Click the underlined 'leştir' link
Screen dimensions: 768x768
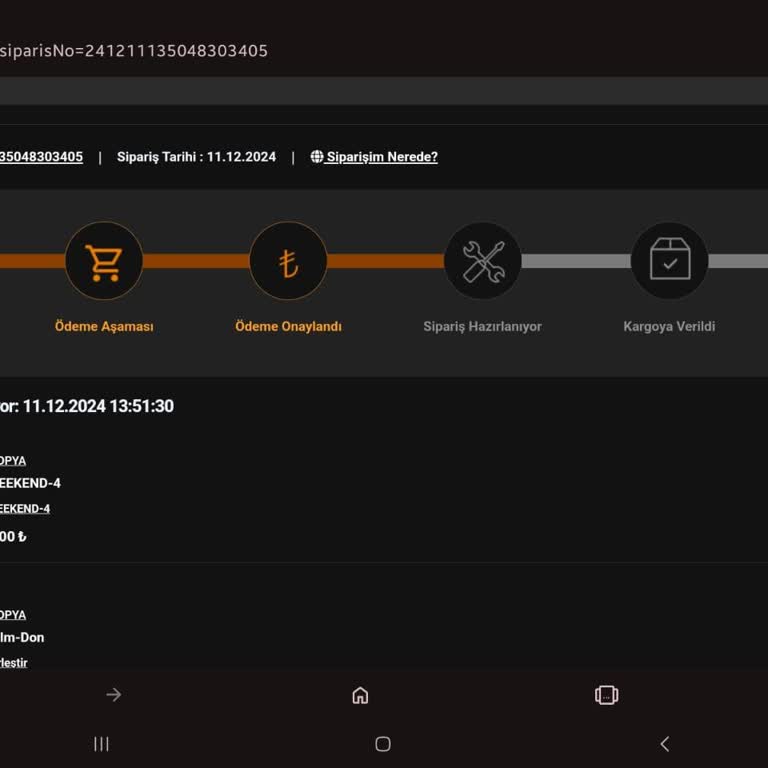14,663
